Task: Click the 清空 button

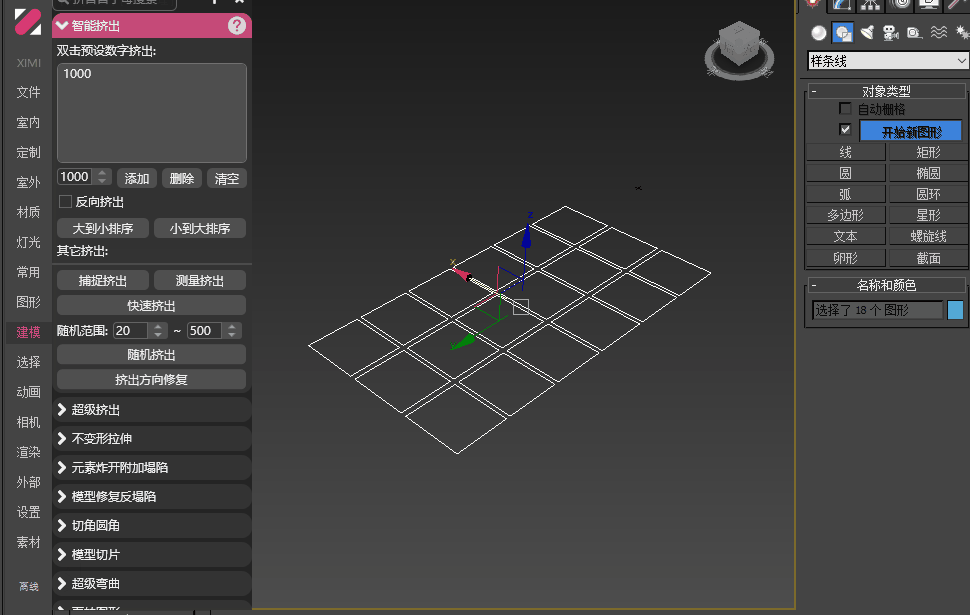Action: tap(226, 178)
